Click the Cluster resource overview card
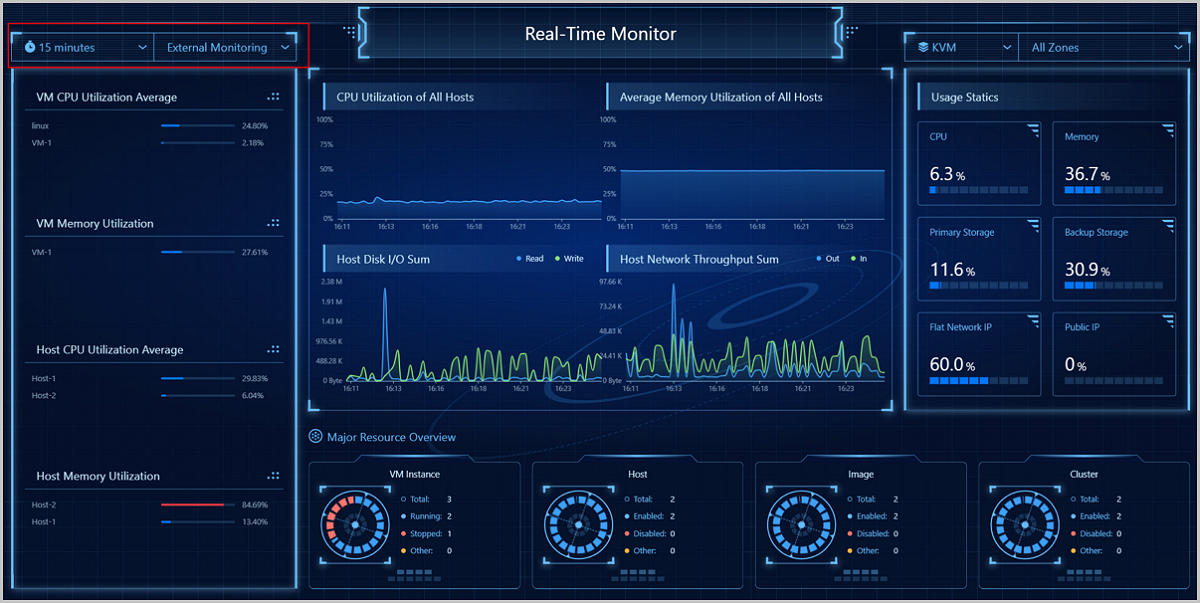 click(x=1083, y=524)
